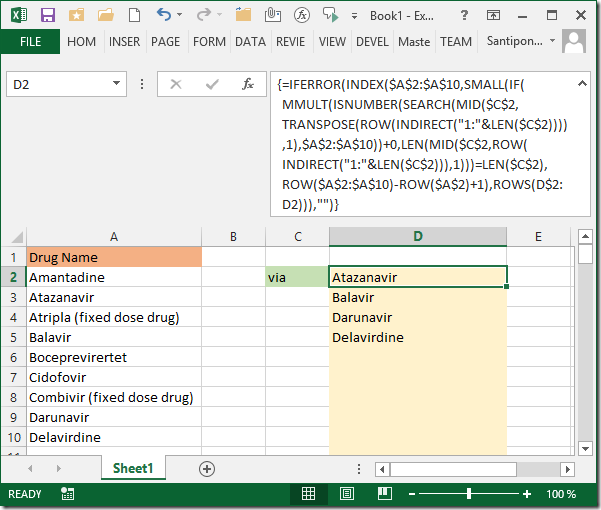The height and width of the screenshot is (510, 601).
Task: Click the folder with arrow toolbar icon
Action: pos(243,15)
